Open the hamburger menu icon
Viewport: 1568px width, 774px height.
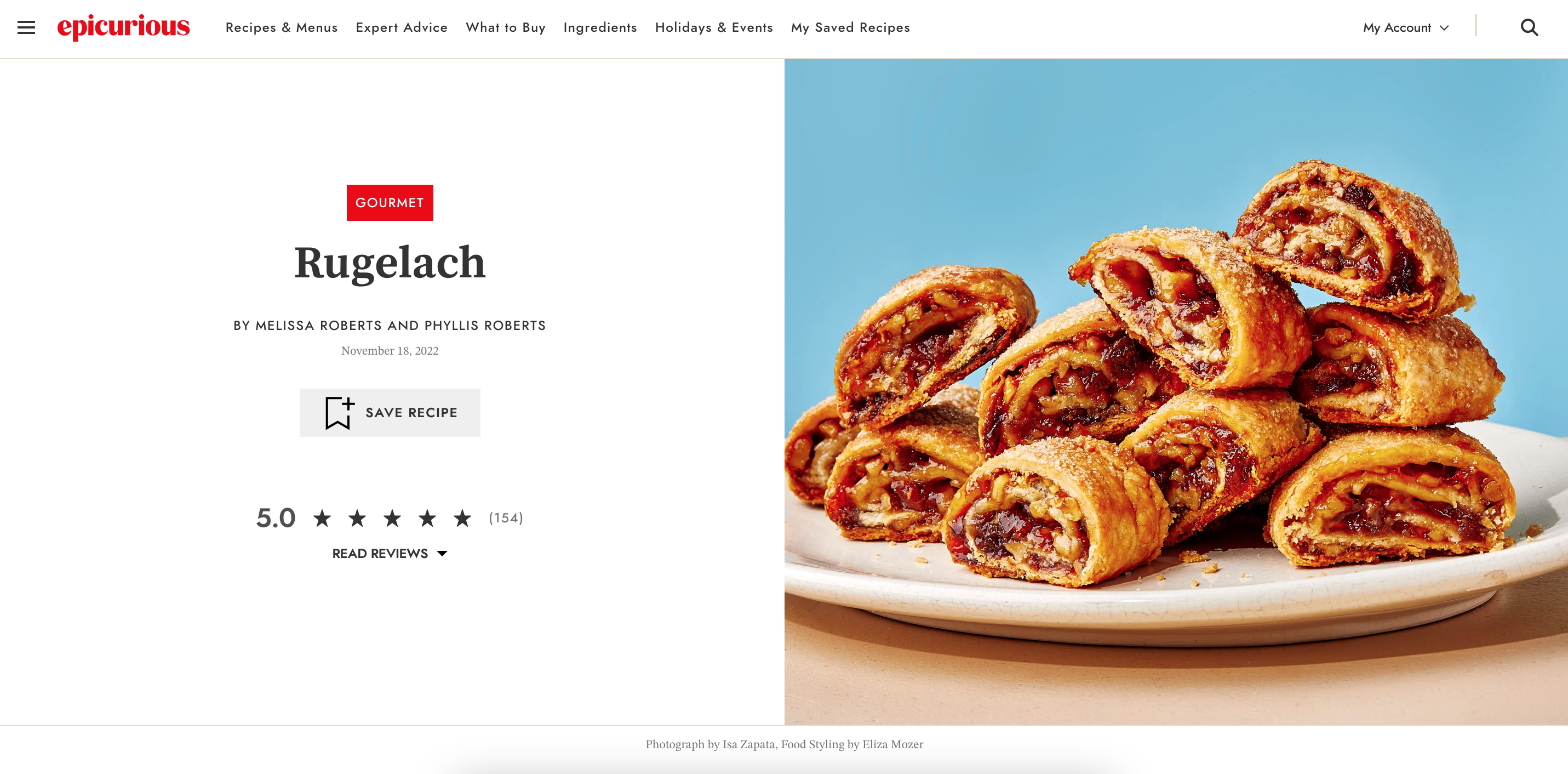tap(26, 27)
